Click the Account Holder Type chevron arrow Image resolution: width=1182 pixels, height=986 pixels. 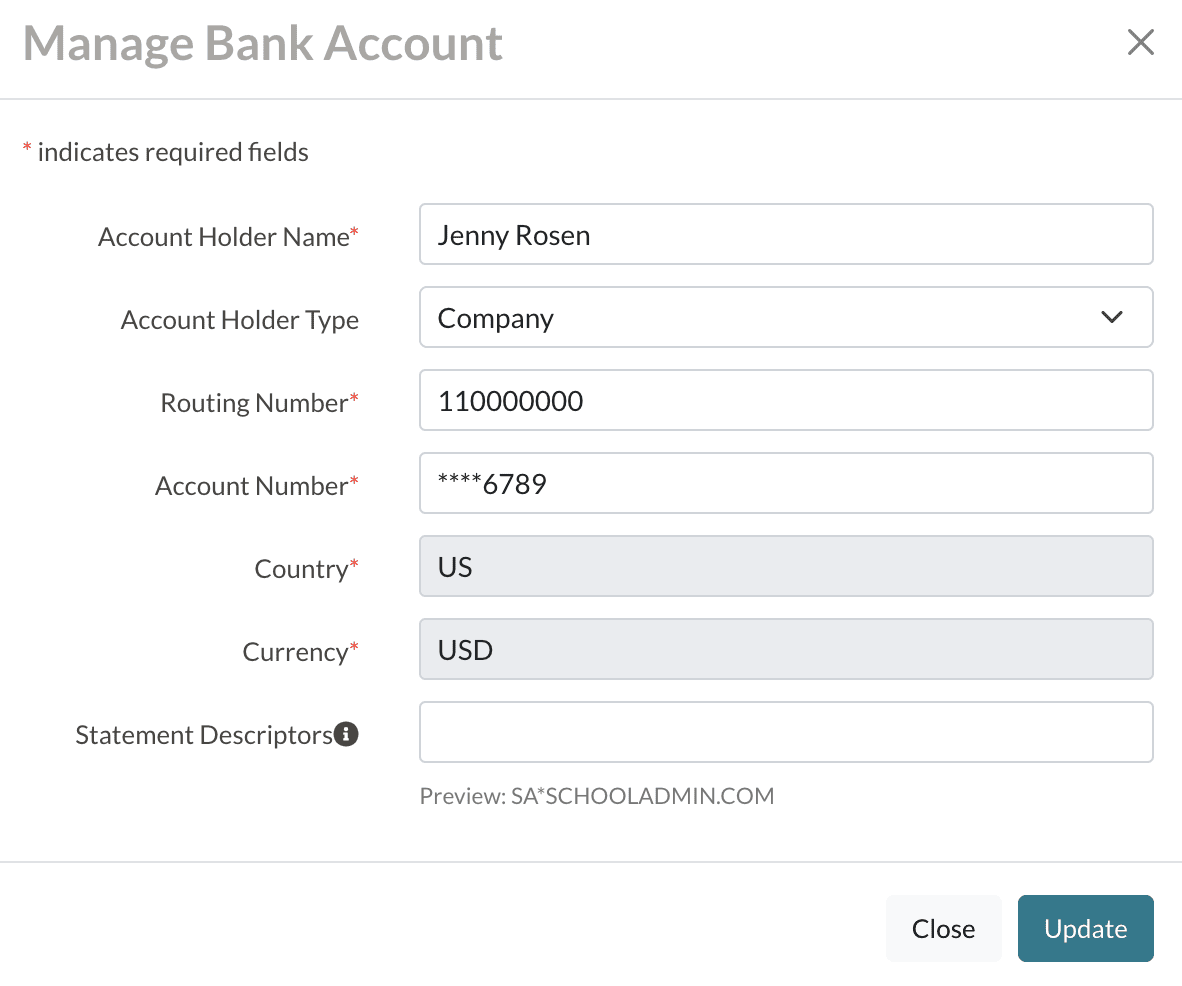pyautogui.click(x=1111, y=317)
